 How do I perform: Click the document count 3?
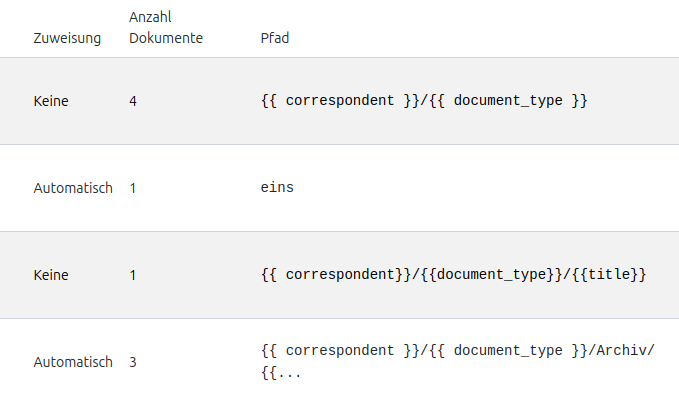133,362
